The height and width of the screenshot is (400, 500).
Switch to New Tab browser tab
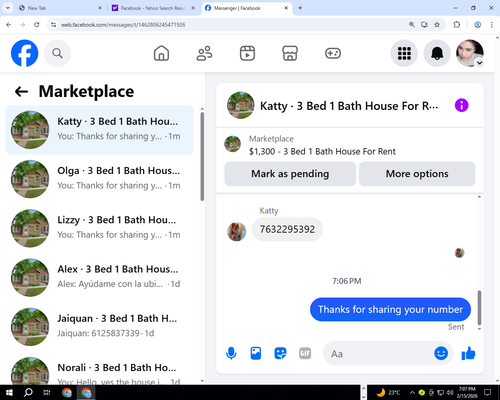pos(60,8)
